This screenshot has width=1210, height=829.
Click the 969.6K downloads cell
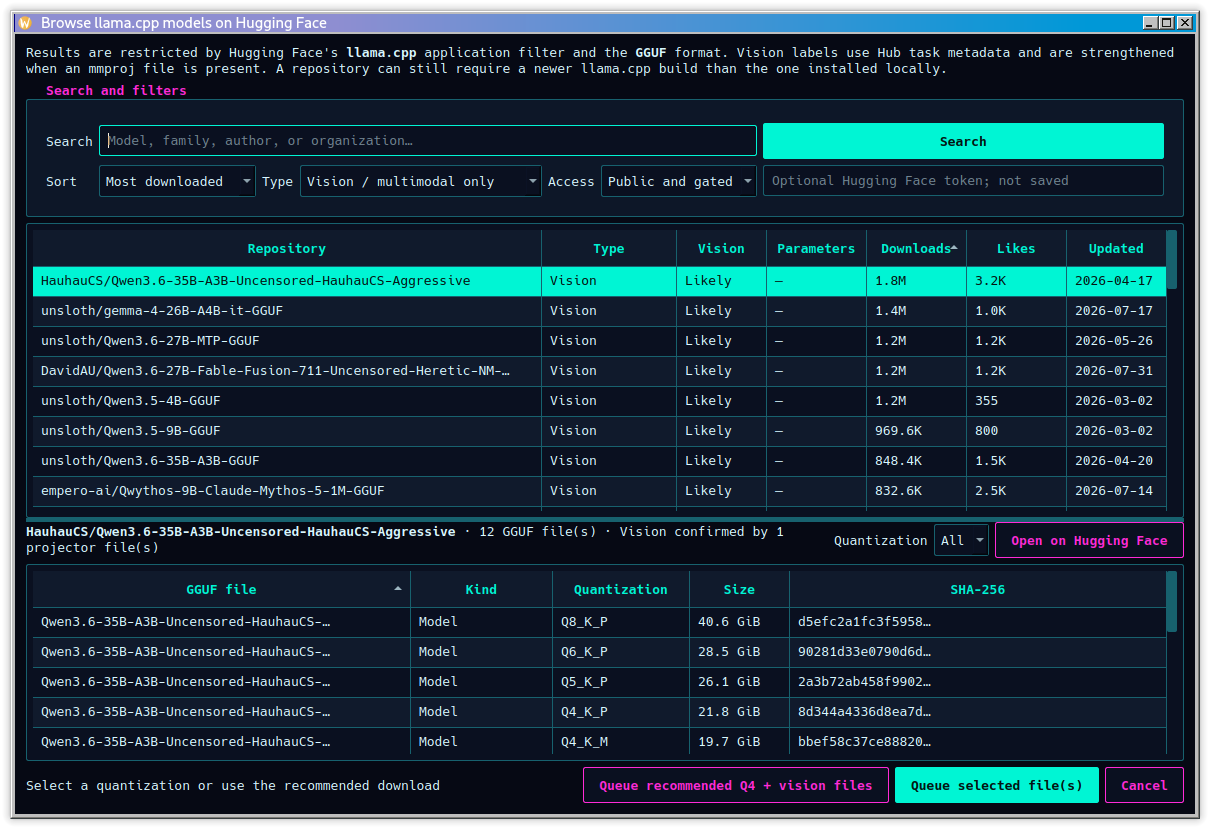point(916,431)
